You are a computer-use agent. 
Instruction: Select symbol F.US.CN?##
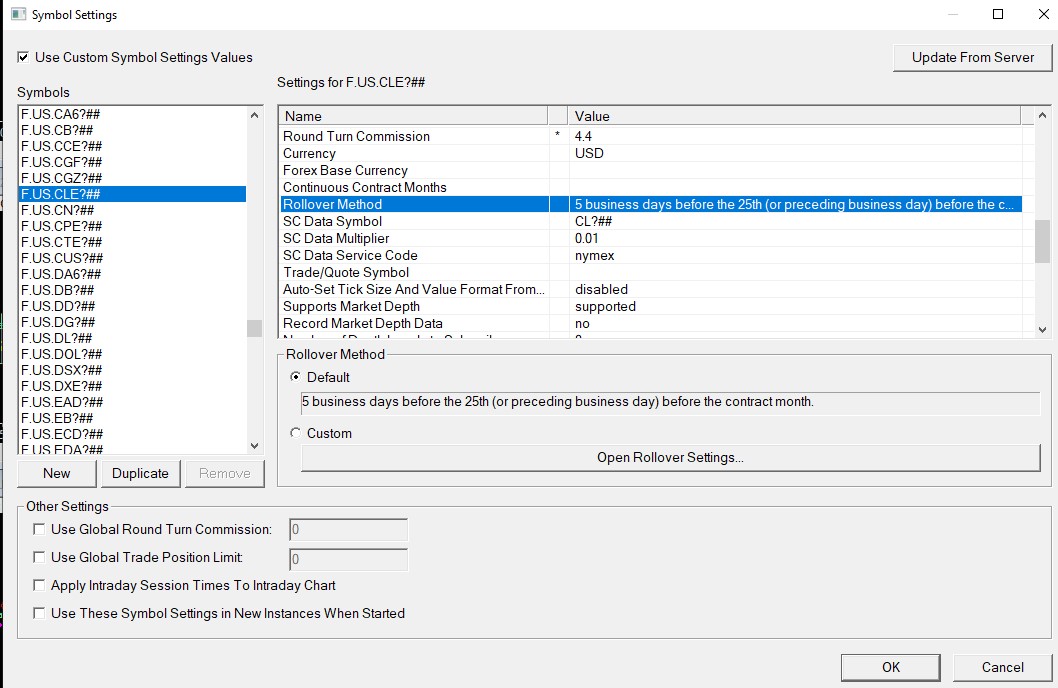132,210
